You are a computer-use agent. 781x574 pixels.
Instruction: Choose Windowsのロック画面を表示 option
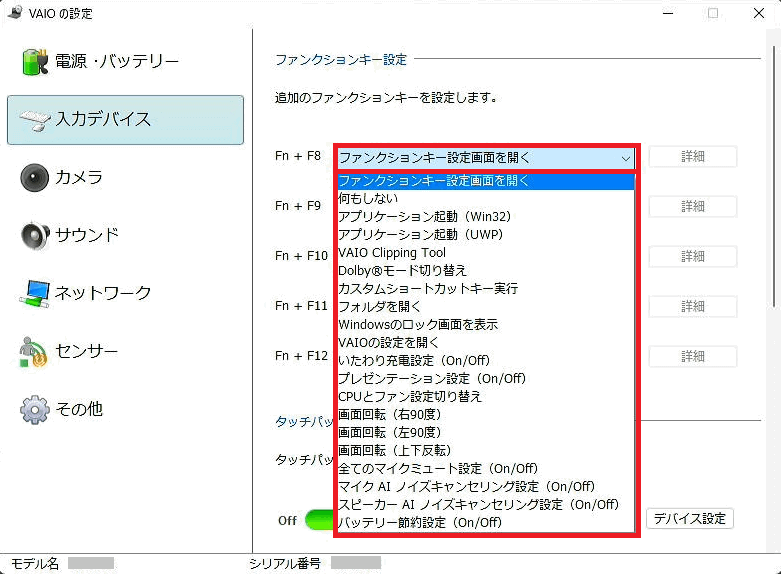(x=486, y=324)
